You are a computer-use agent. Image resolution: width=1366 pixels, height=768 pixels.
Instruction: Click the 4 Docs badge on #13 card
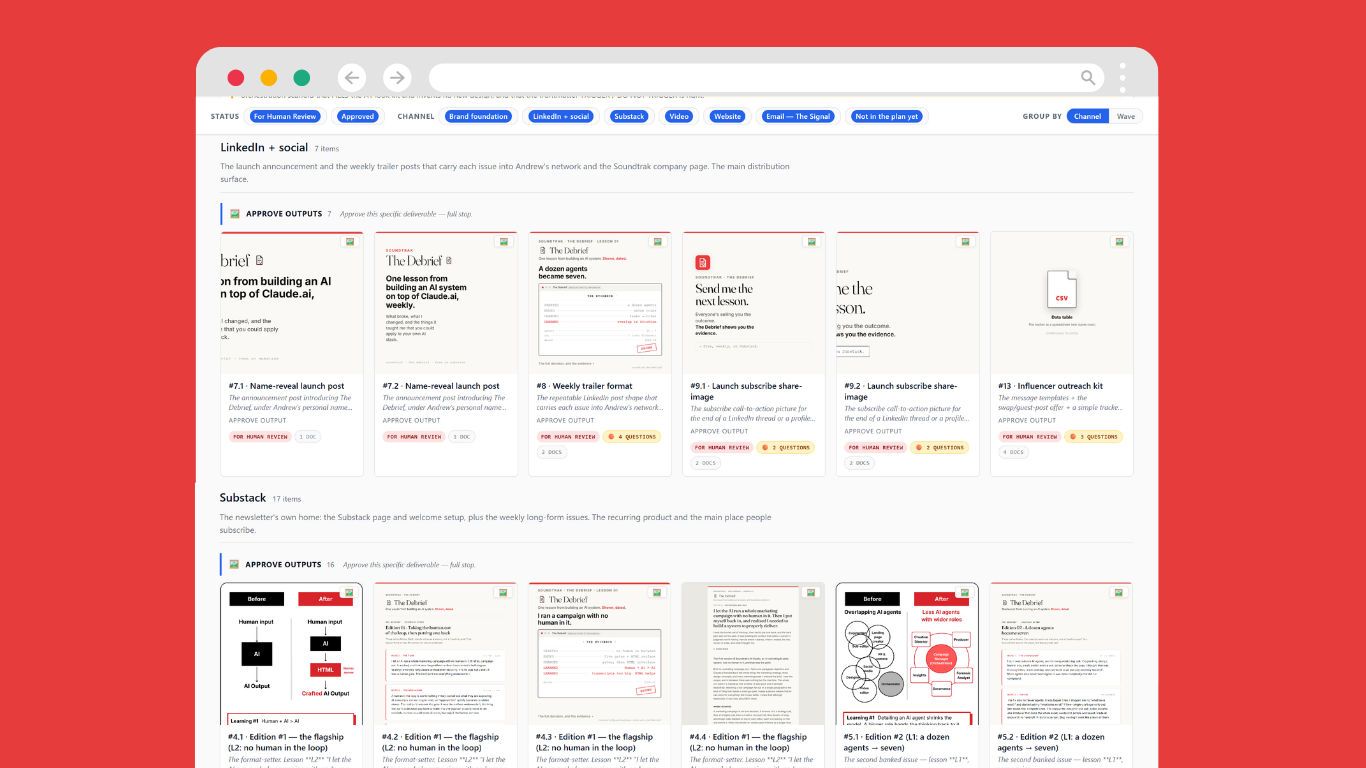pyautogui.click(x=1014, y=452)
